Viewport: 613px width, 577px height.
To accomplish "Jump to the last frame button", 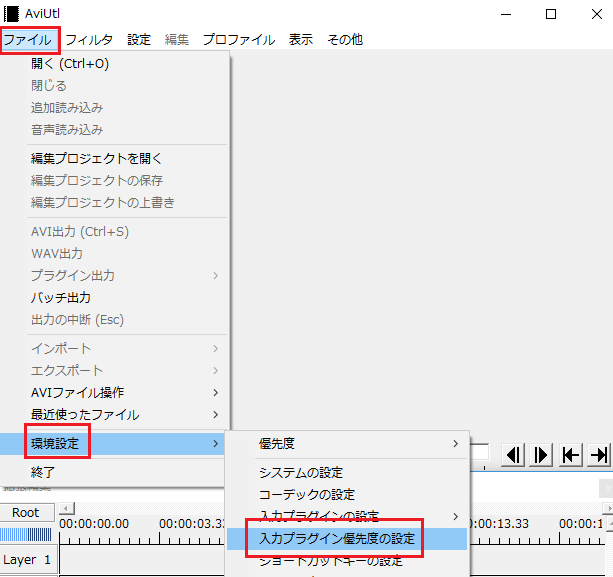I will 599,455.
